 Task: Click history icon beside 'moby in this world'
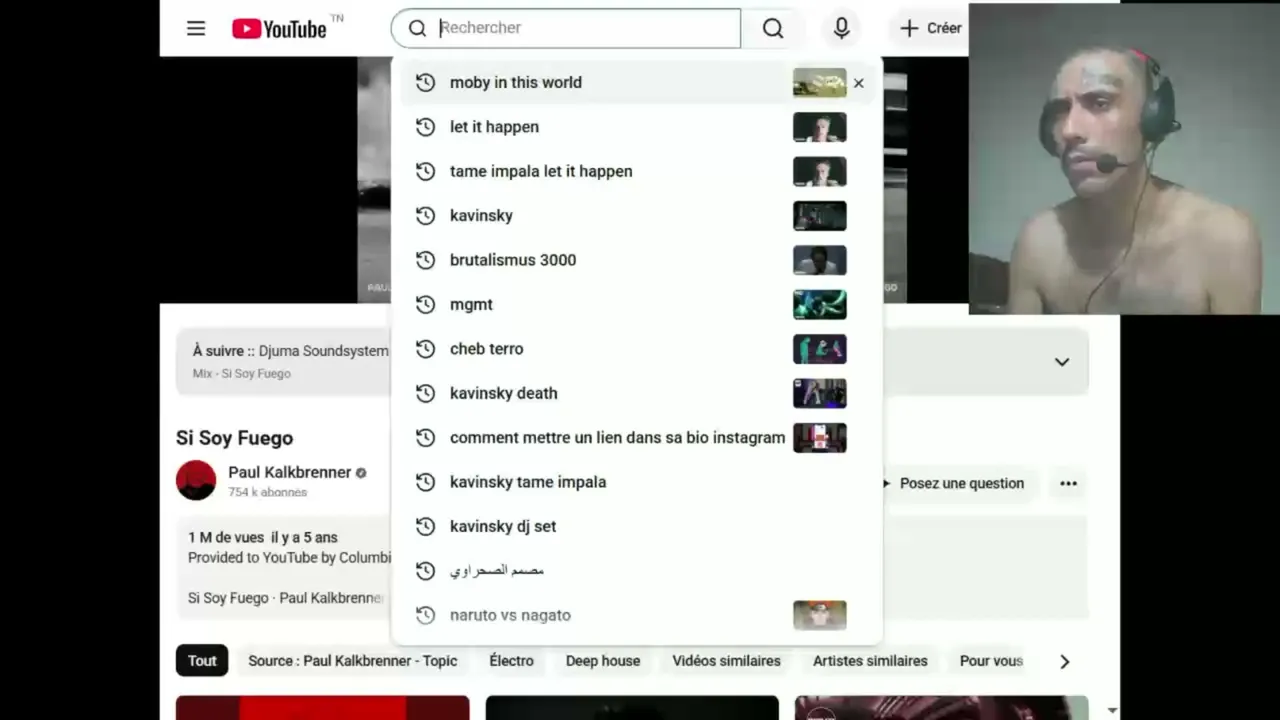425,83
